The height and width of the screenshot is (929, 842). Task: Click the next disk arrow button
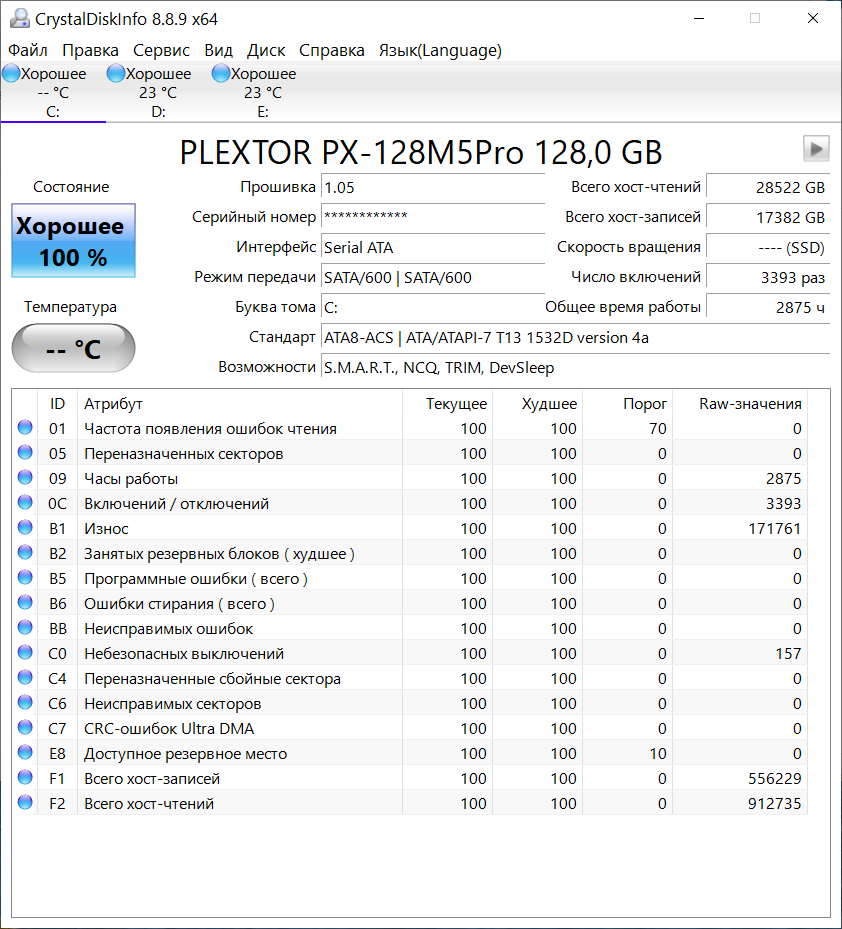coord(816,148)
